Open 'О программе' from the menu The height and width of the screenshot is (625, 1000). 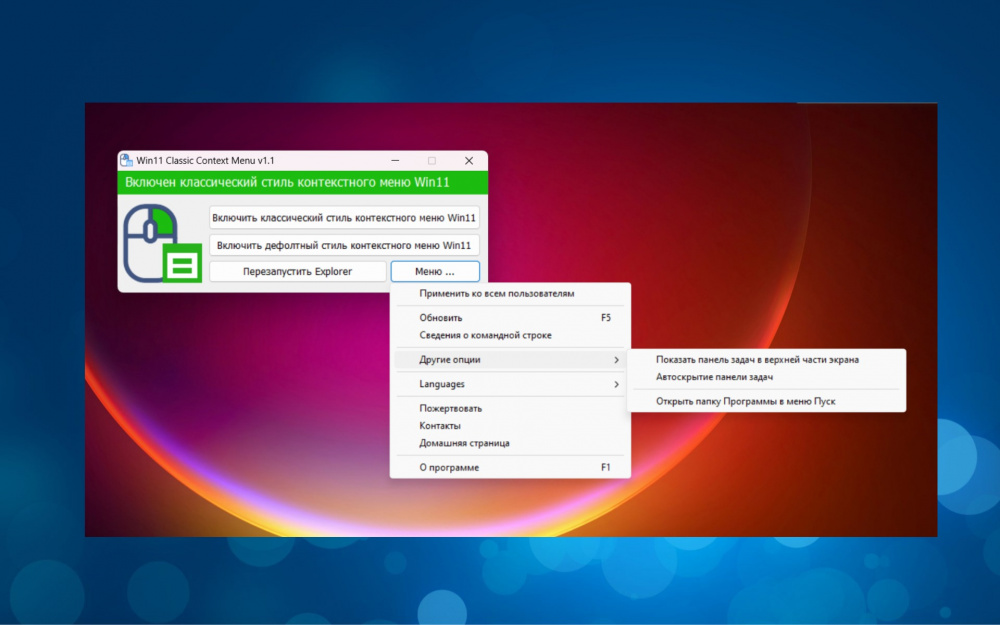click(x=449, y=467)
